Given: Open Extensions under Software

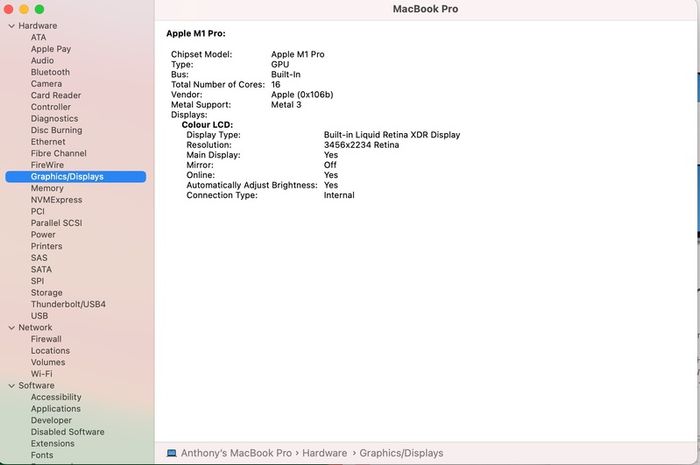Looking at the screenshot, I should point(53,444).
